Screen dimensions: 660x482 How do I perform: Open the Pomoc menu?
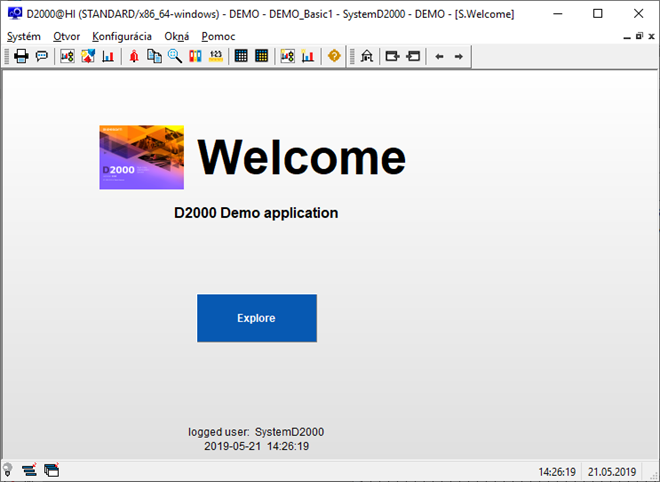tap(218, 36)
